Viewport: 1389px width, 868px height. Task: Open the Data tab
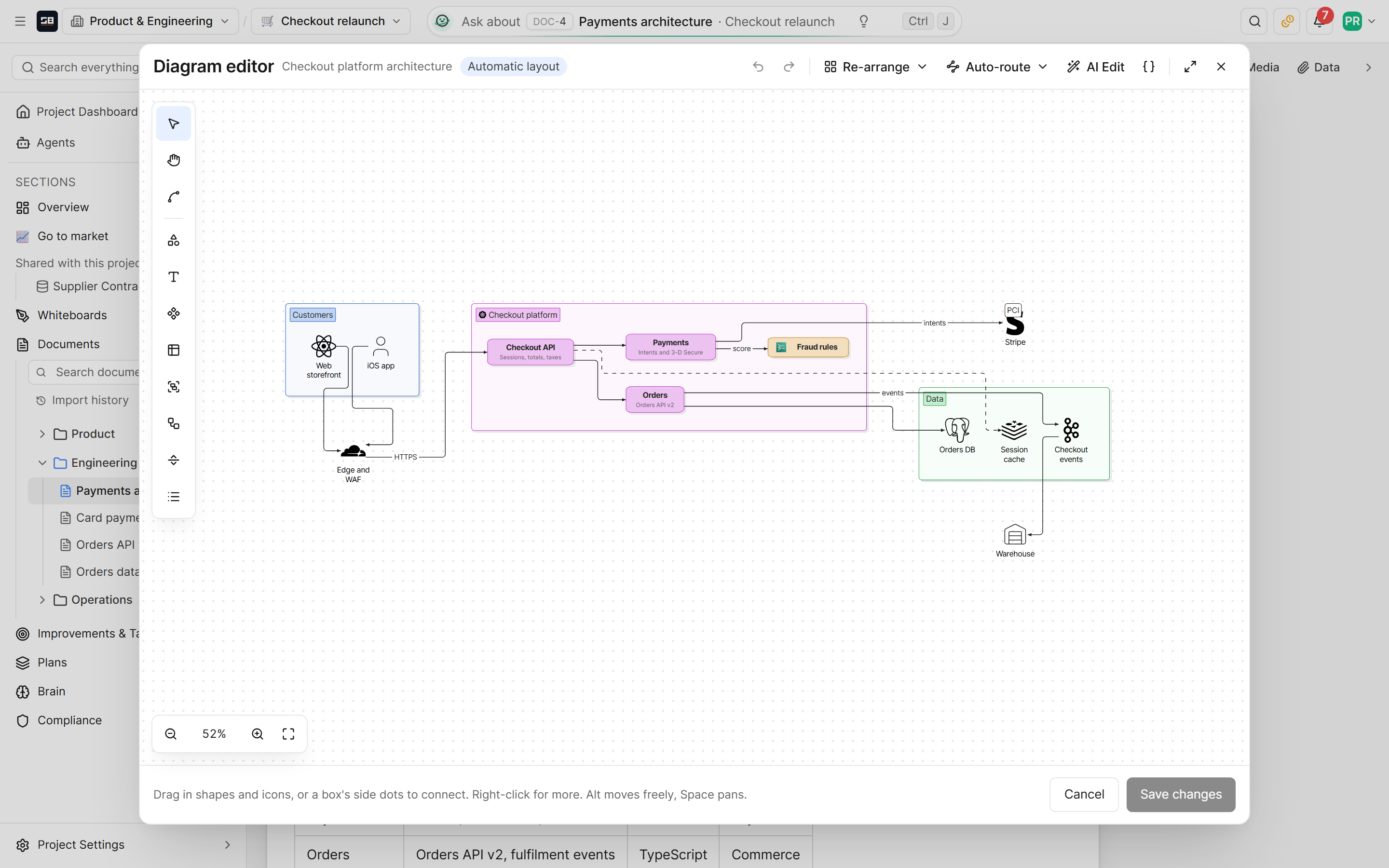click(x=1319, y=67)
